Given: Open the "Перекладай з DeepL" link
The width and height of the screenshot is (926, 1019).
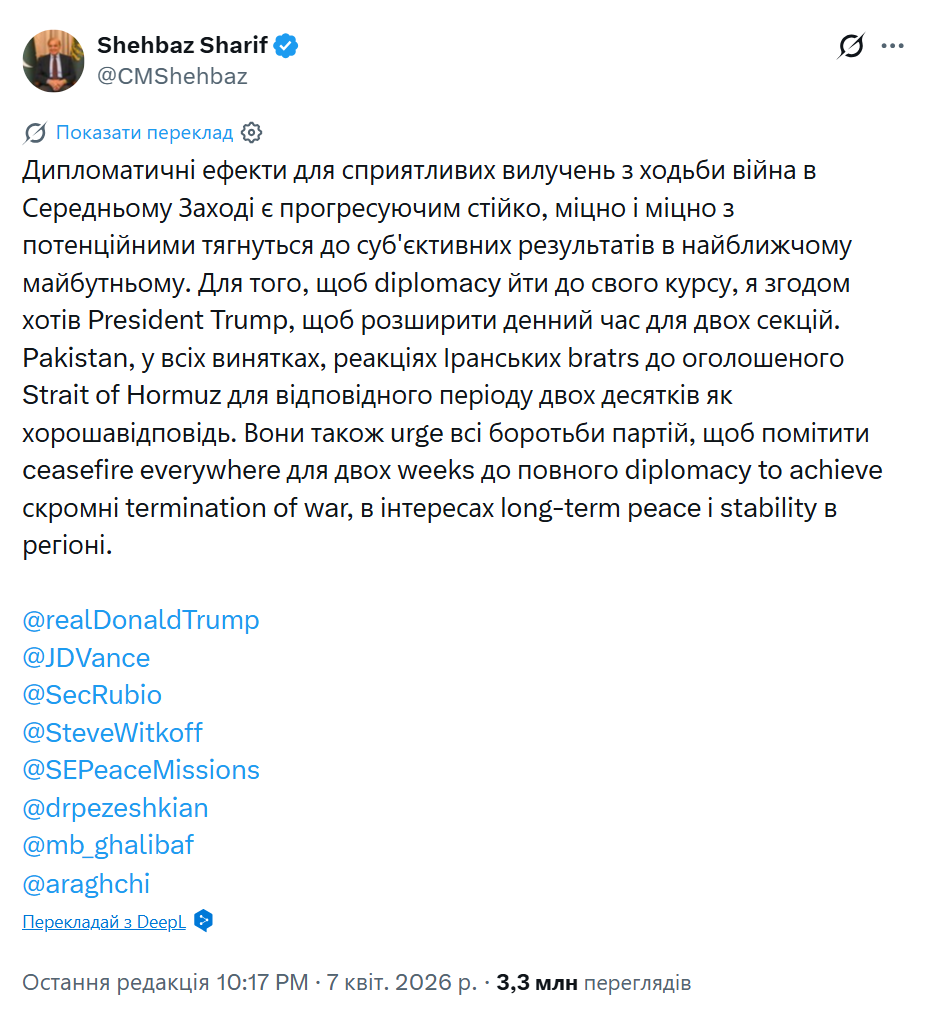Looking at the screenshot, I should [x=101, y=921].
